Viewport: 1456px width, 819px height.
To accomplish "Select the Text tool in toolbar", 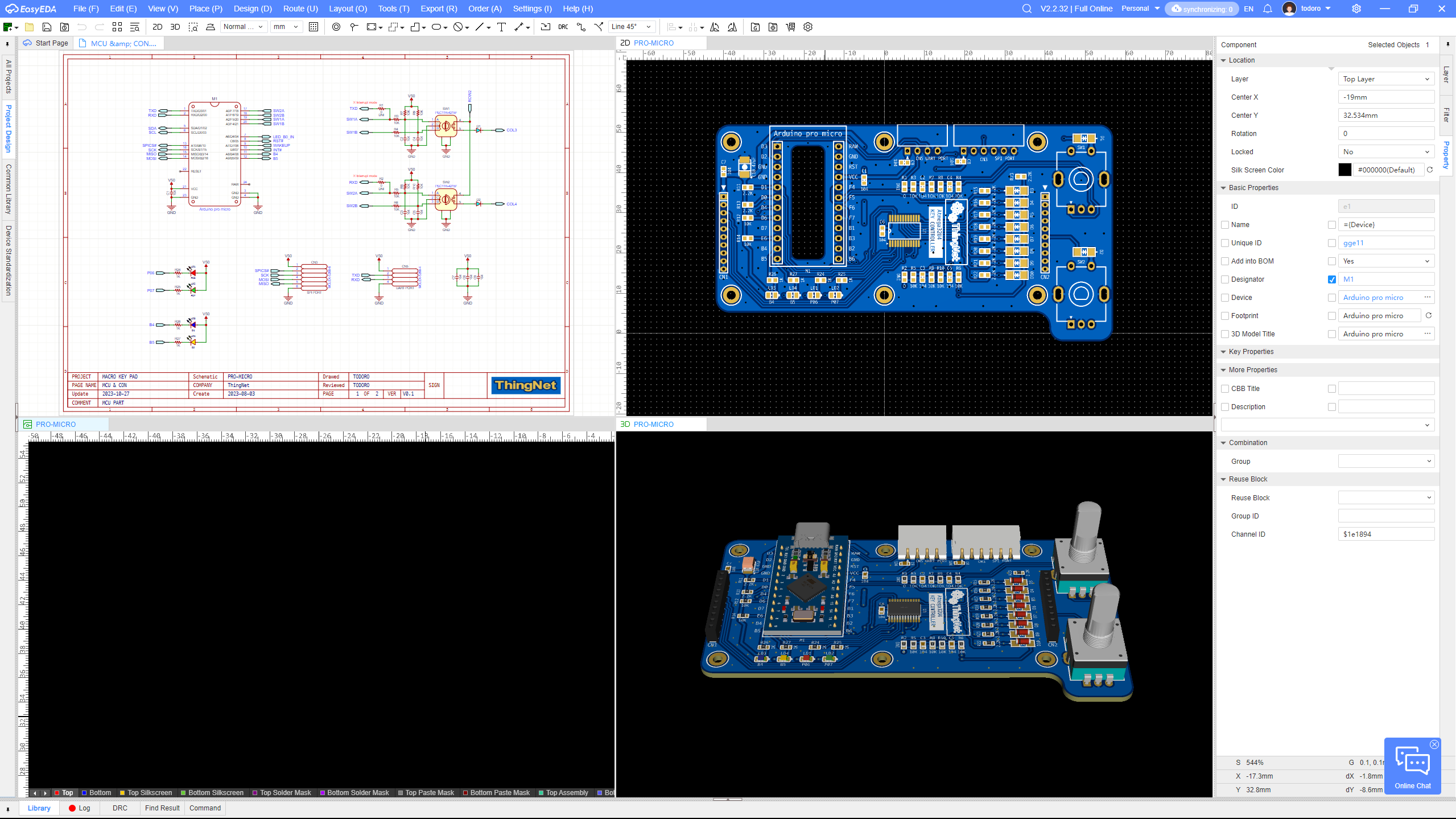I will 501,27.
